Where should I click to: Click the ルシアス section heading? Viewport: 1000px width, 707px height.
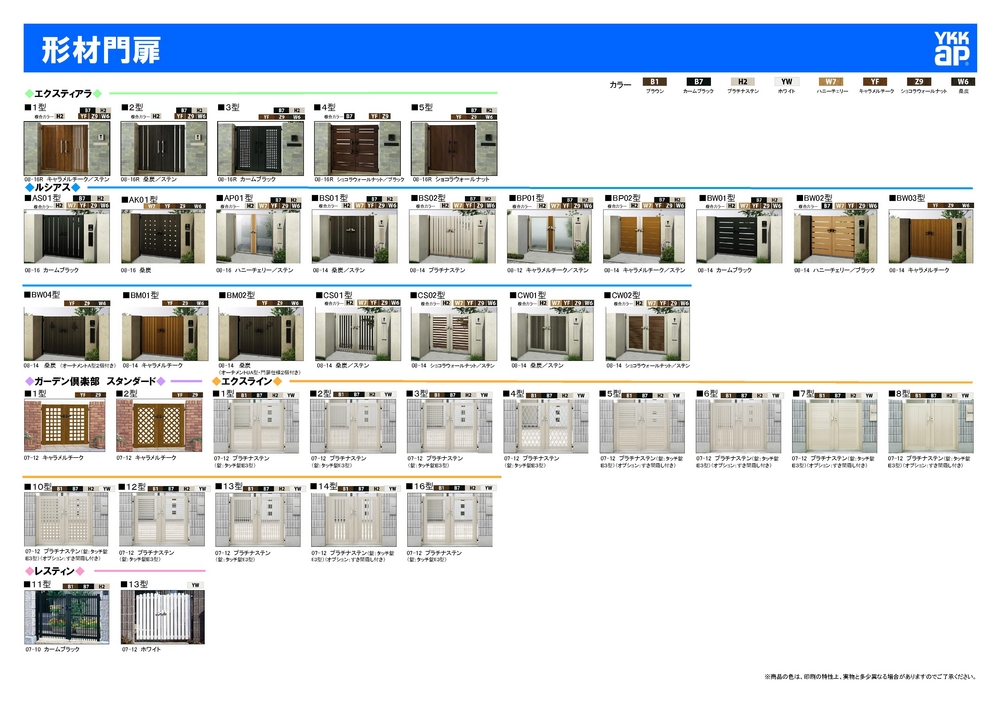click(52, 187)
